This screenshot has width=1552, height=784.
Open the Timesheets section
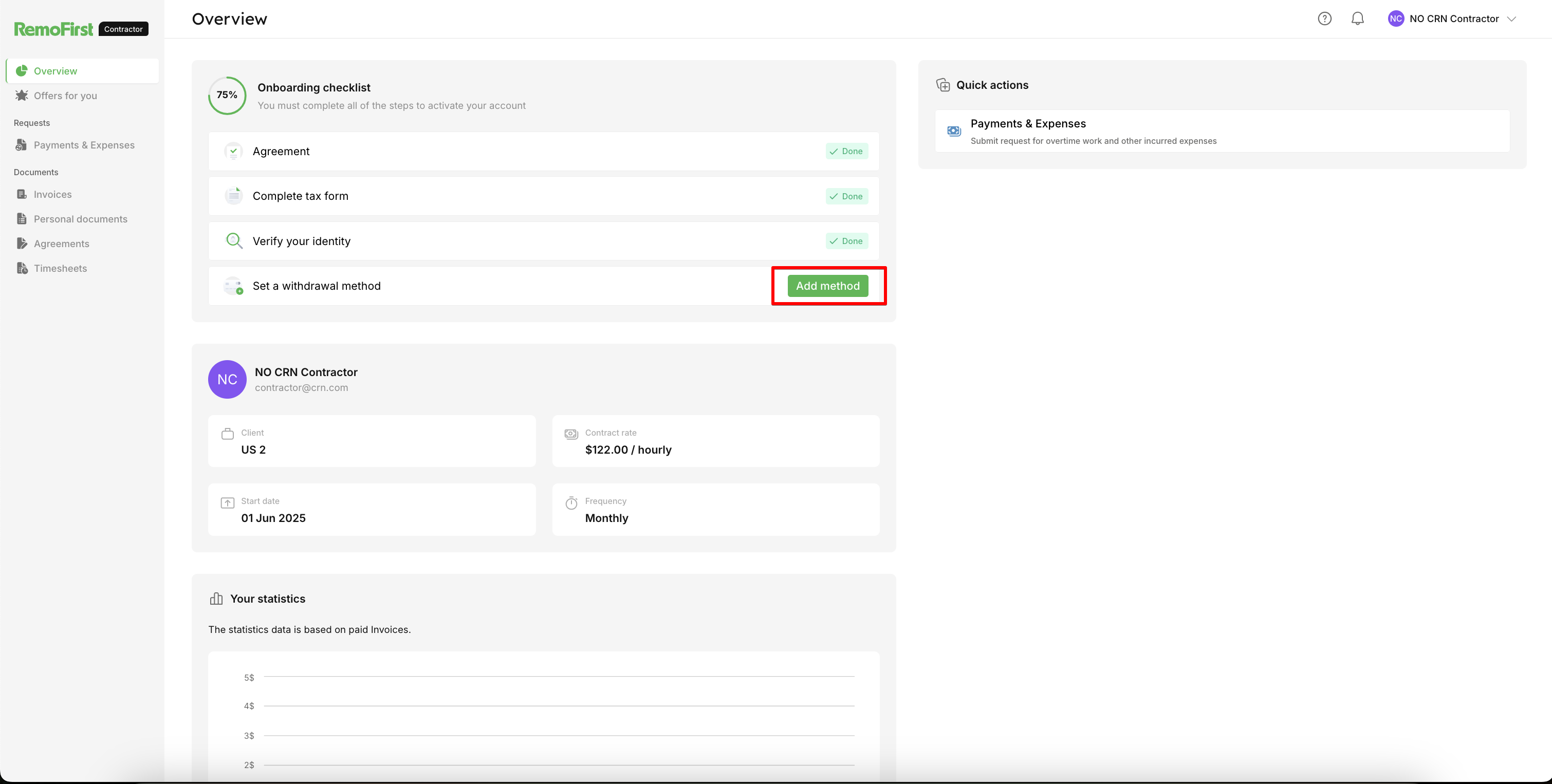tap(60, 269)
